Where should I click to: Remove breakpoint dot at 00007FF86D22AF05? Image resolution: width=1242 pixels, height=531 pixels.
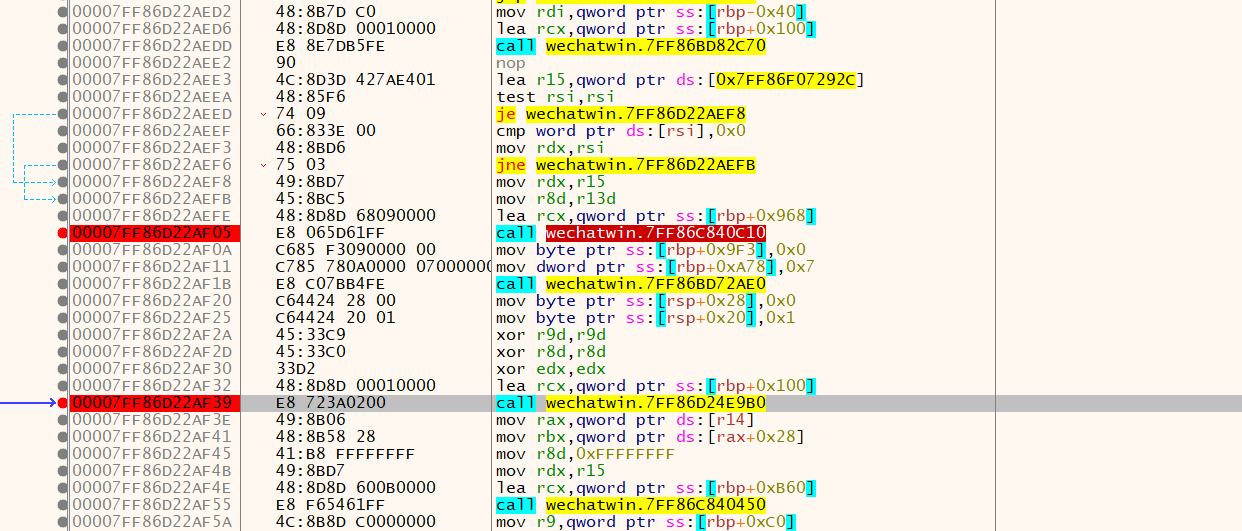click(x=63, y=233)
